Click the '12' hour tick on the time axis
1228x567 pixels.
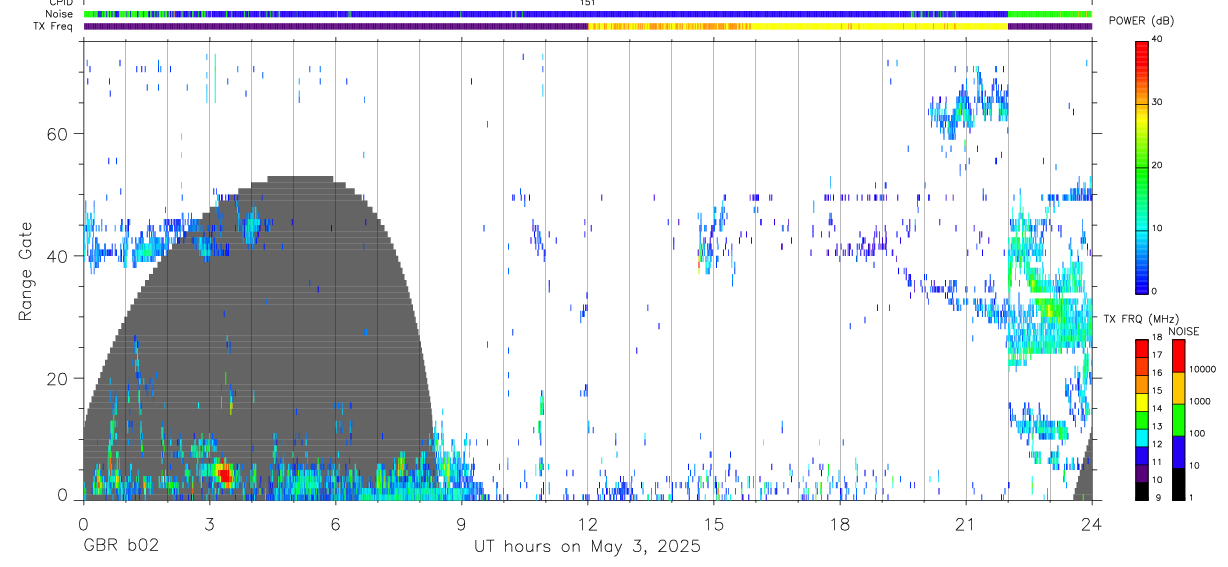[x=587, y=523]
